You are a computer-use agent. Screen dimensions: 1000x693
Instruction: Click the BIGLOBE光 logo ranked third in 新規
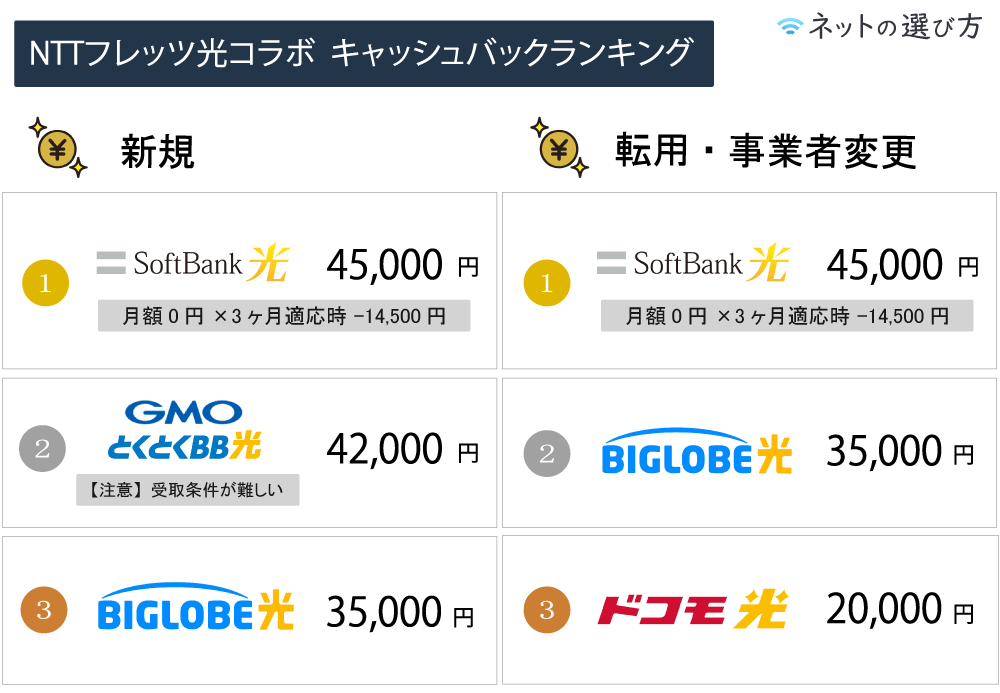196,606
